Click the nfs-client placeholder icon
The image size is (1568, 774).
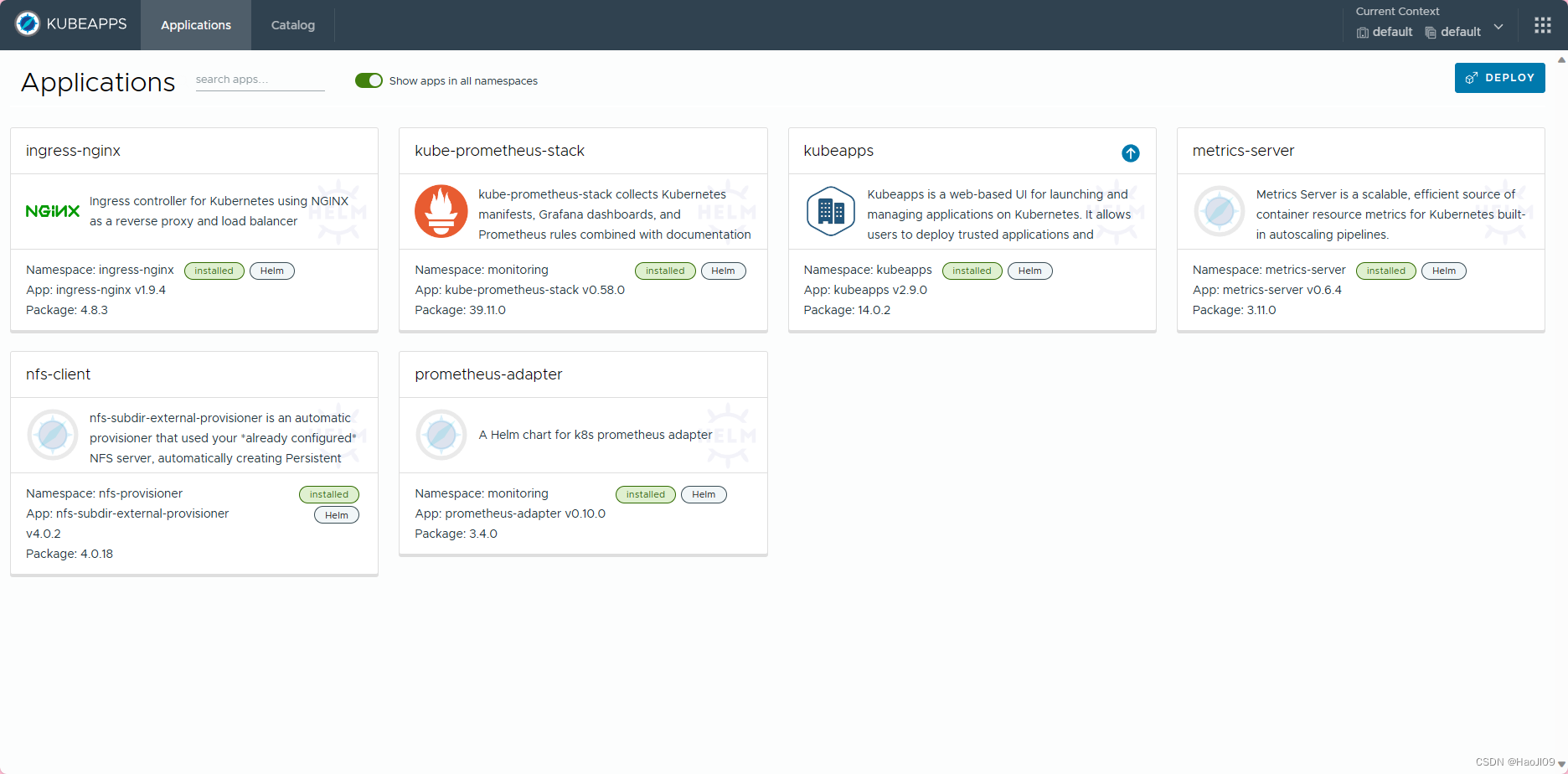tap(53, 435)
